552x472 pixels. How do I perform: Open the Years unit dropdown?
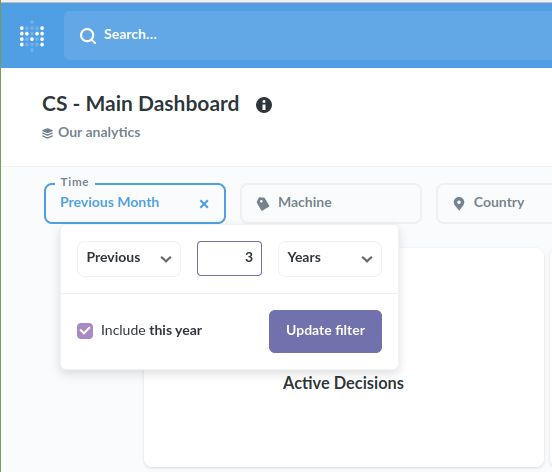[x=330, y=259]
